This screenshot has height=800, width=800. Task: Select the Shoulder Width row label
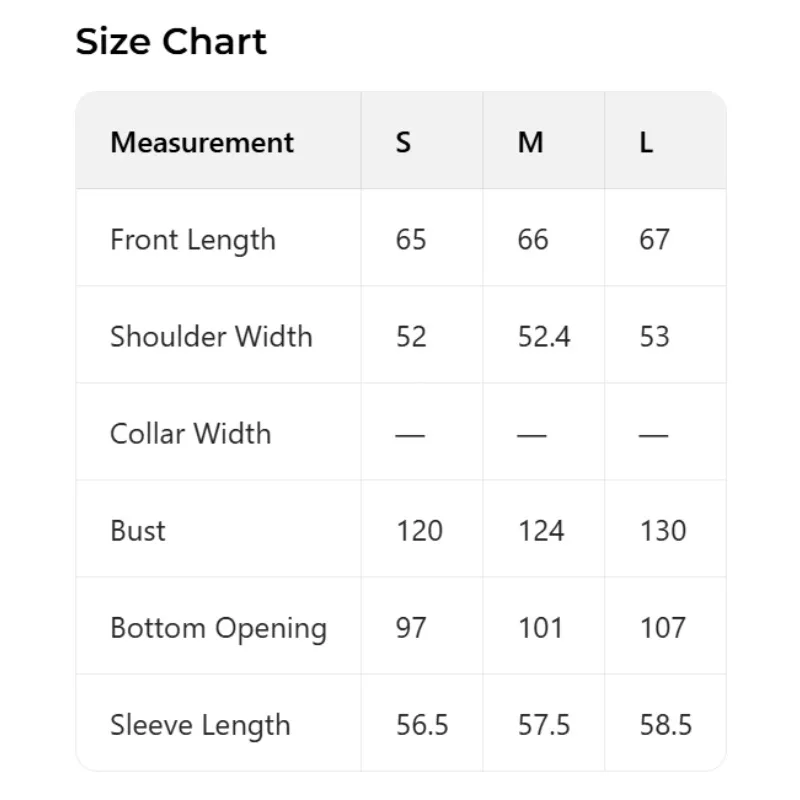tap(211, 336)
